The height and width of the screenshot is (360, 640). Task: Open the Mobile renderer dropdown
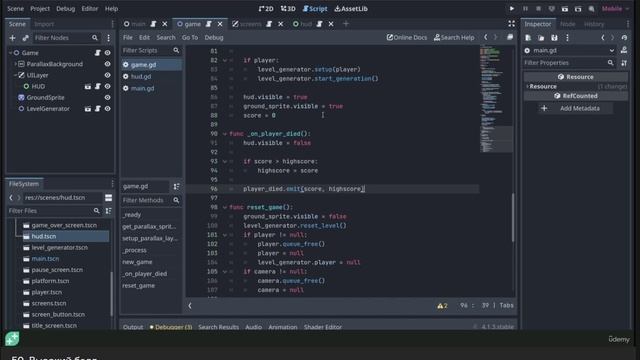(616, 9)
